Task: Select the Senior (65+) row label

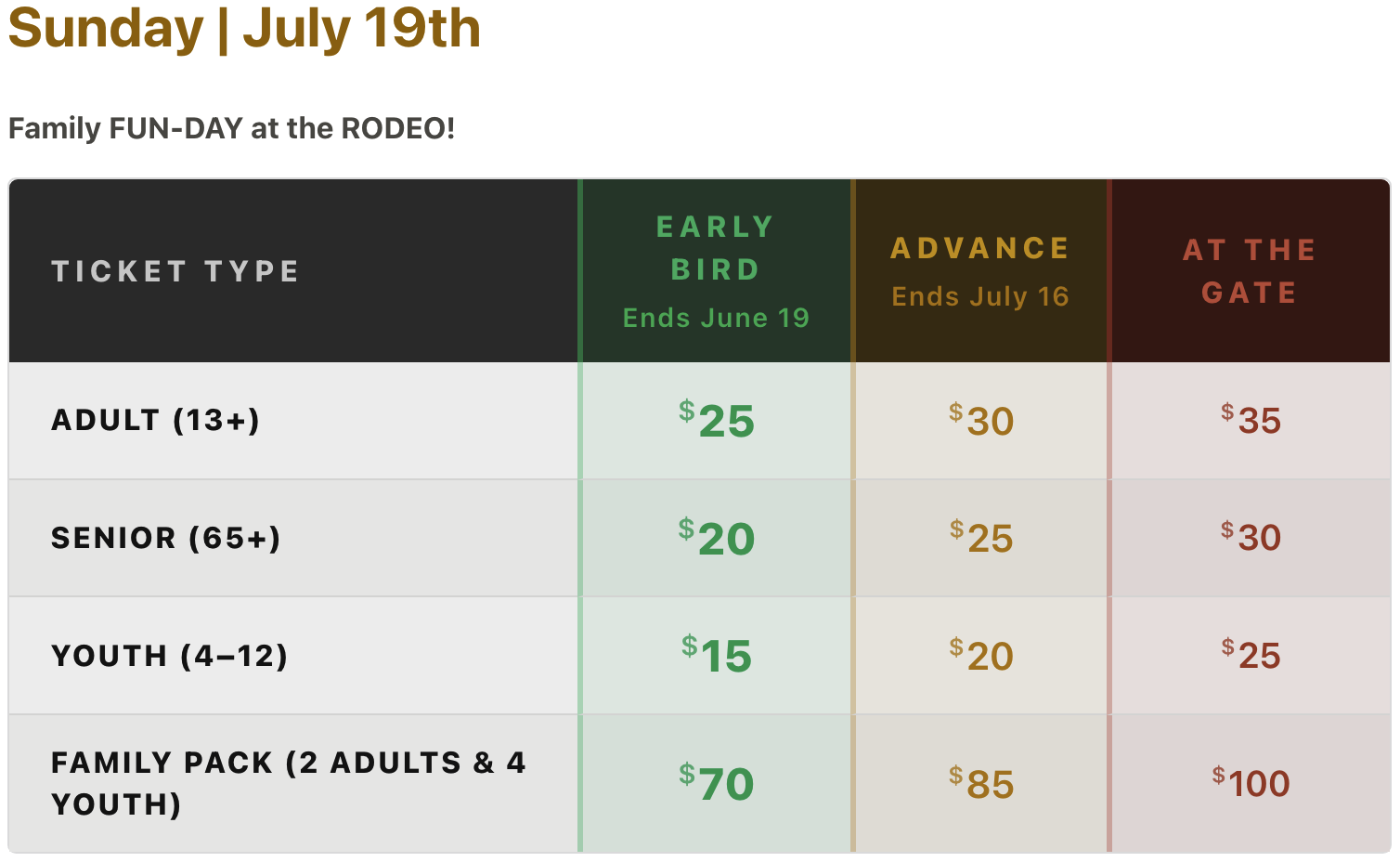Action: [165, 538]
